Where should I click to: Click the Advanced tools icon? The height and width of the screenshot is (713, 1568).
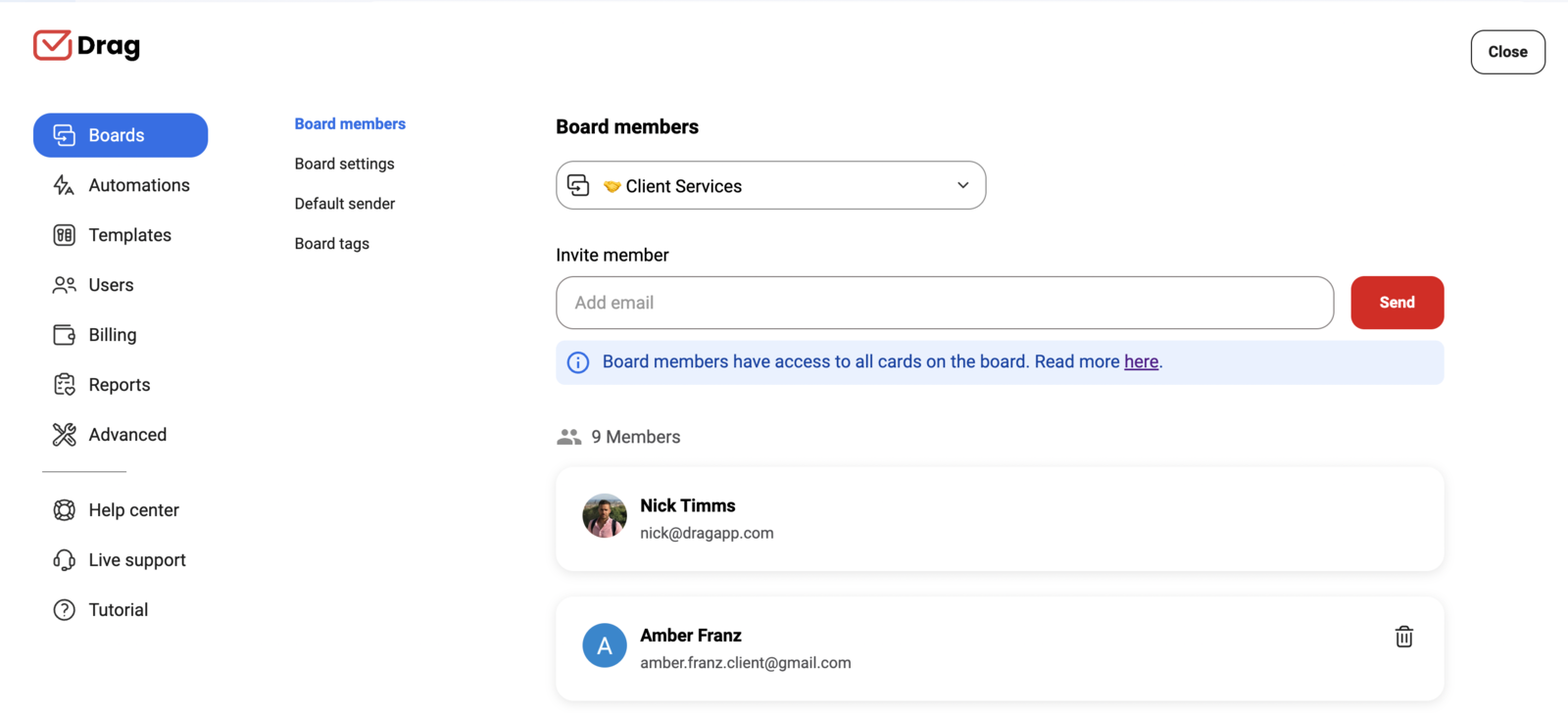65,435
